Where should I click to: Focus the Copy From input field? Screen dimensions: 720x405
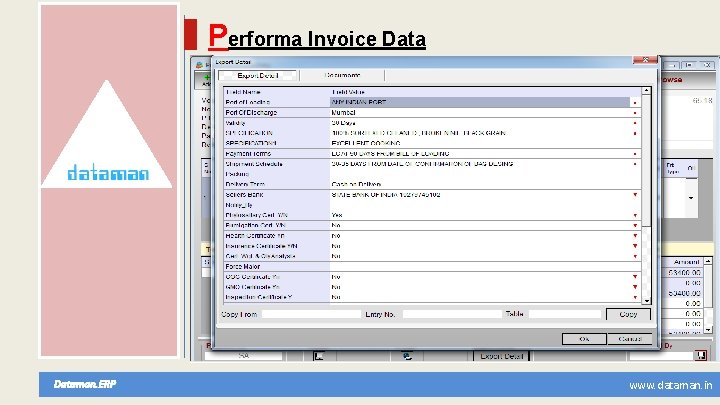click(x=311, y=314)
